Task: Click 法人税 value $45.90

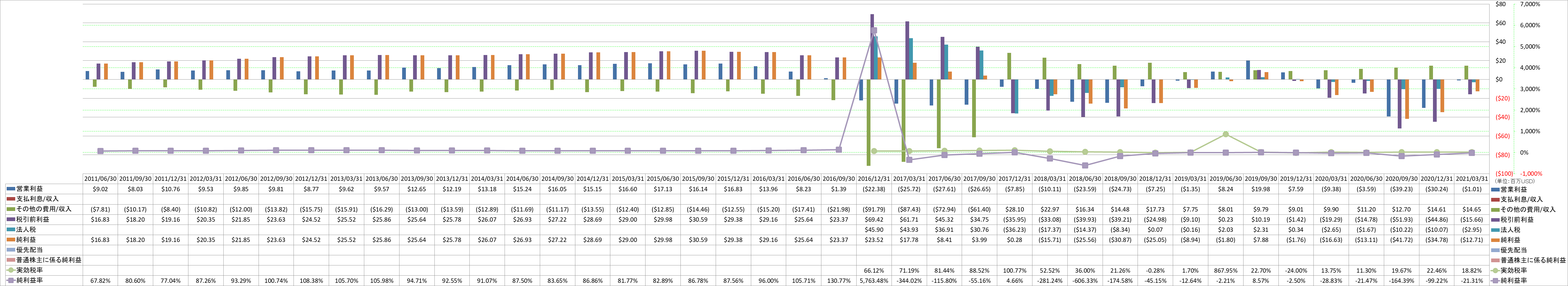Action: (874, 229)
